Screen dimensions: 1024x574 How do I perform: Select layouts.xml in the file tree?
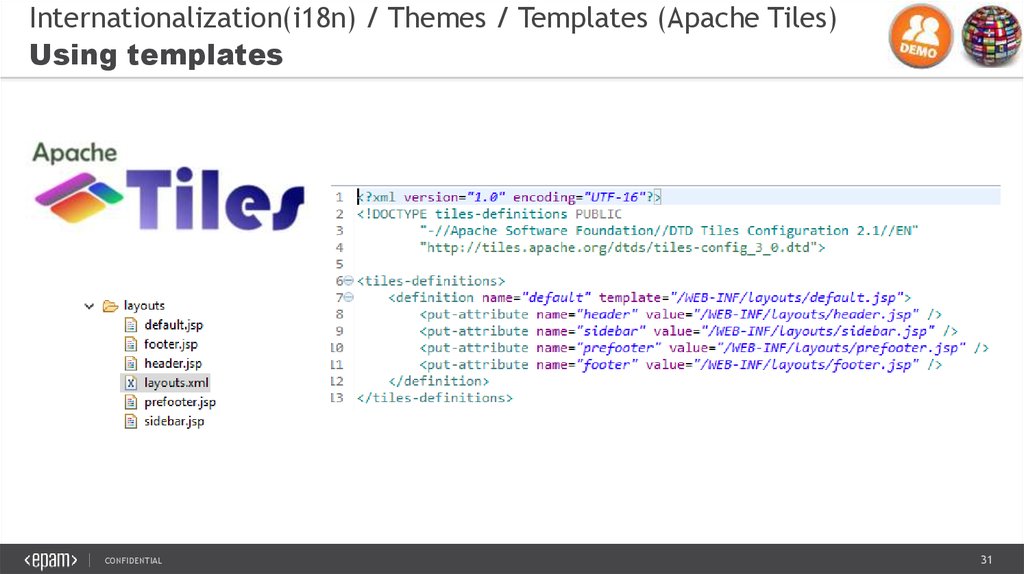pyautogui.click(x=176, y=382)
